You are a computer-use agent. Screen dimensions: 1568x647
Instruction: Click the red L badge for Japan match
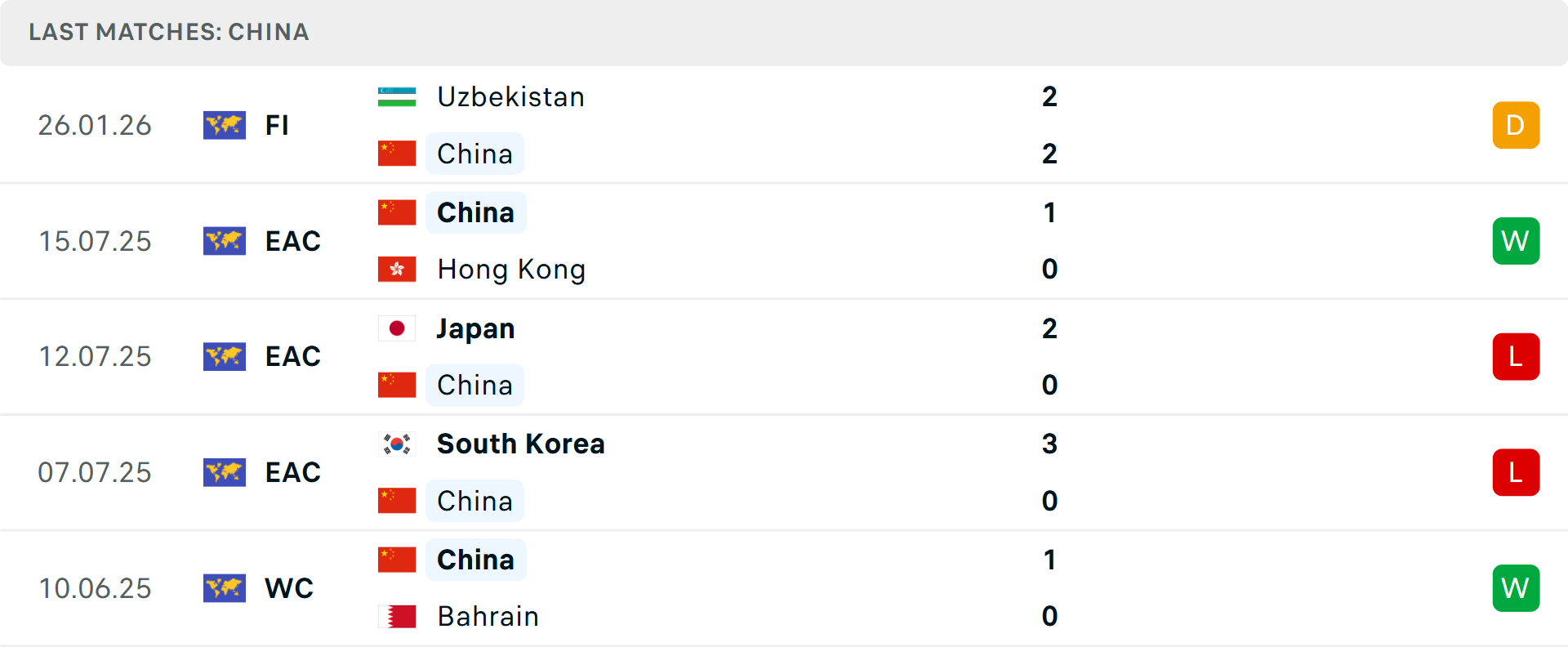(x=1515, y=357)
